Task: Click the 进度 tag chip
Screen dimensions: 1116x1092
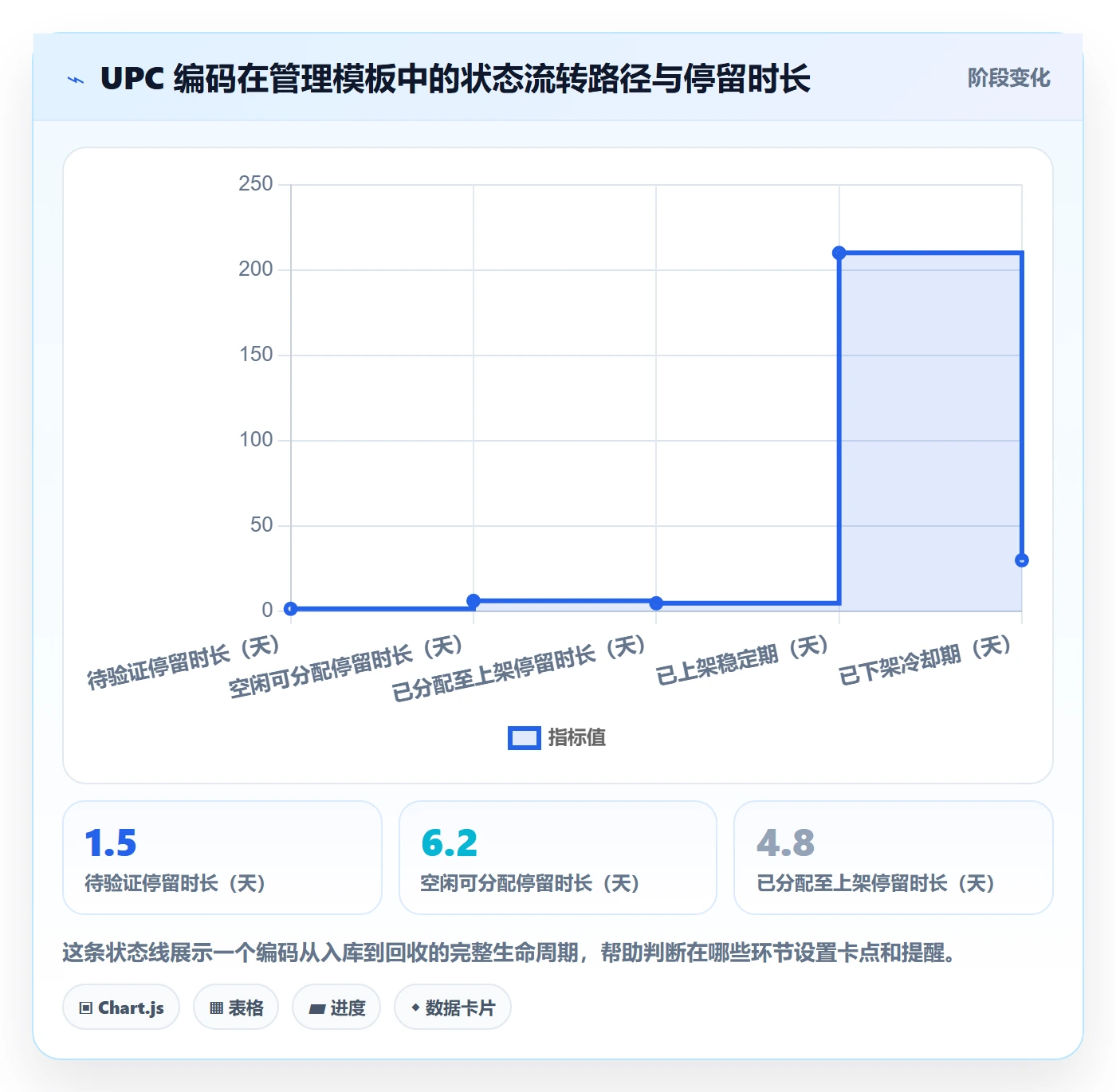Action: pos(336,1008)
